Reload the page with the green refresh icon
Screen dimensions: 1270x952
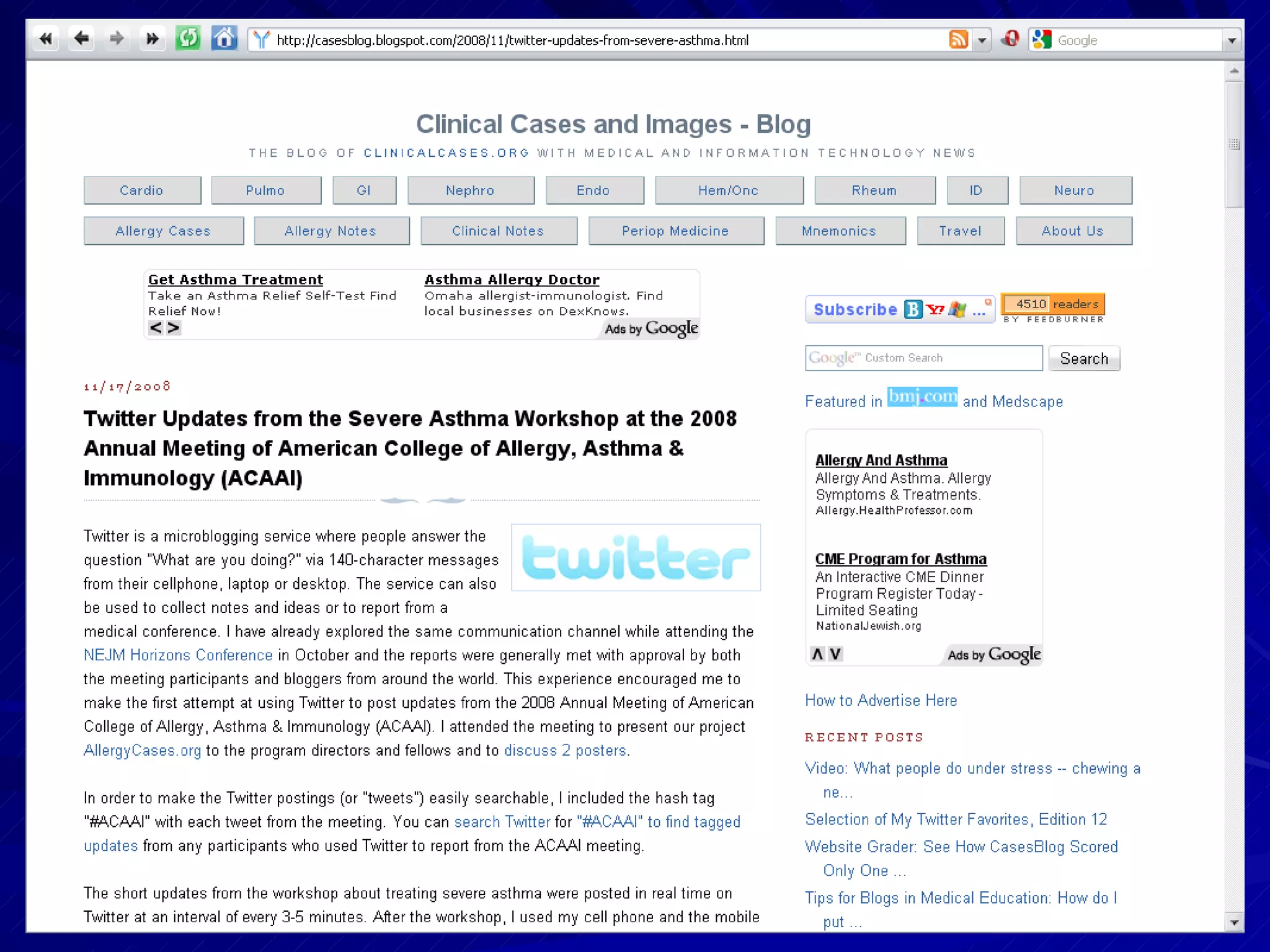[187, 39]
